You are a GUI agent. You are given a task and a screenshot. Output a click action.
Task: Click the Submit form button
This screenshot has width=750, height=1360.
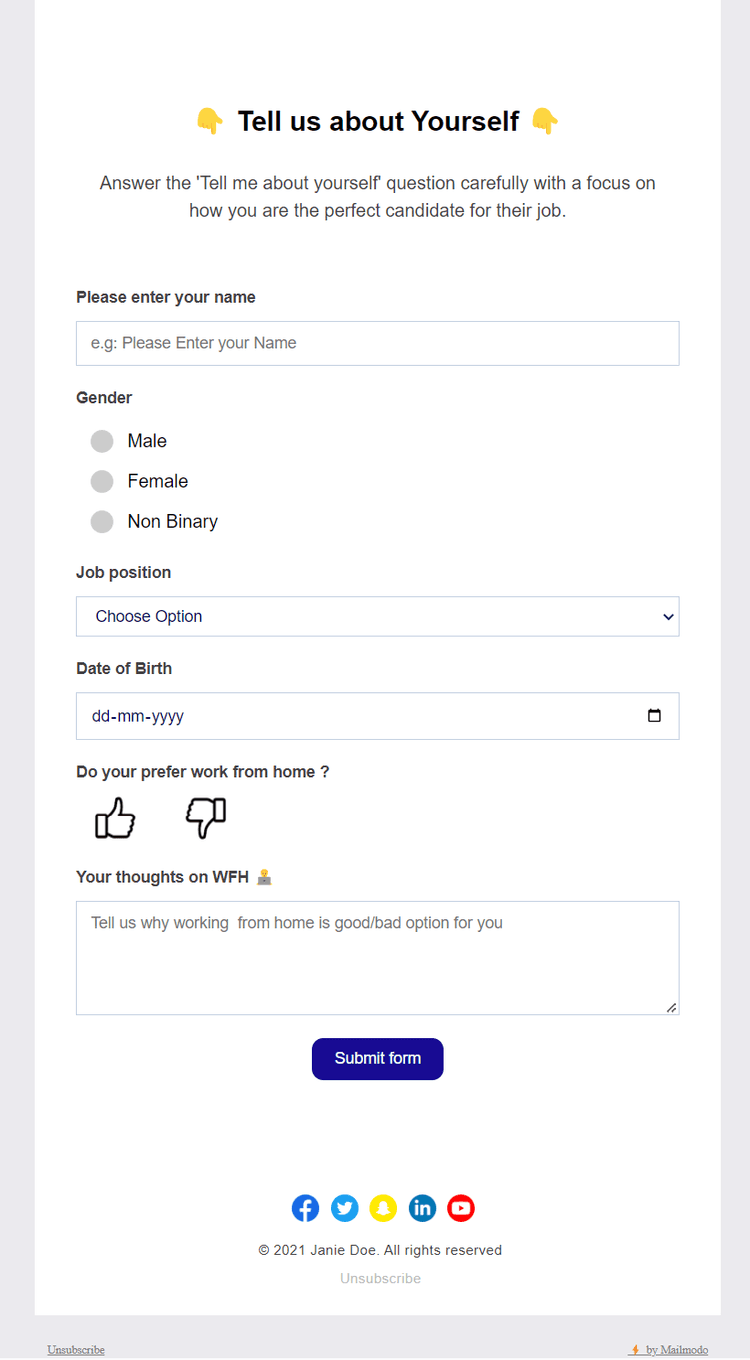[x=377, y=1058]
